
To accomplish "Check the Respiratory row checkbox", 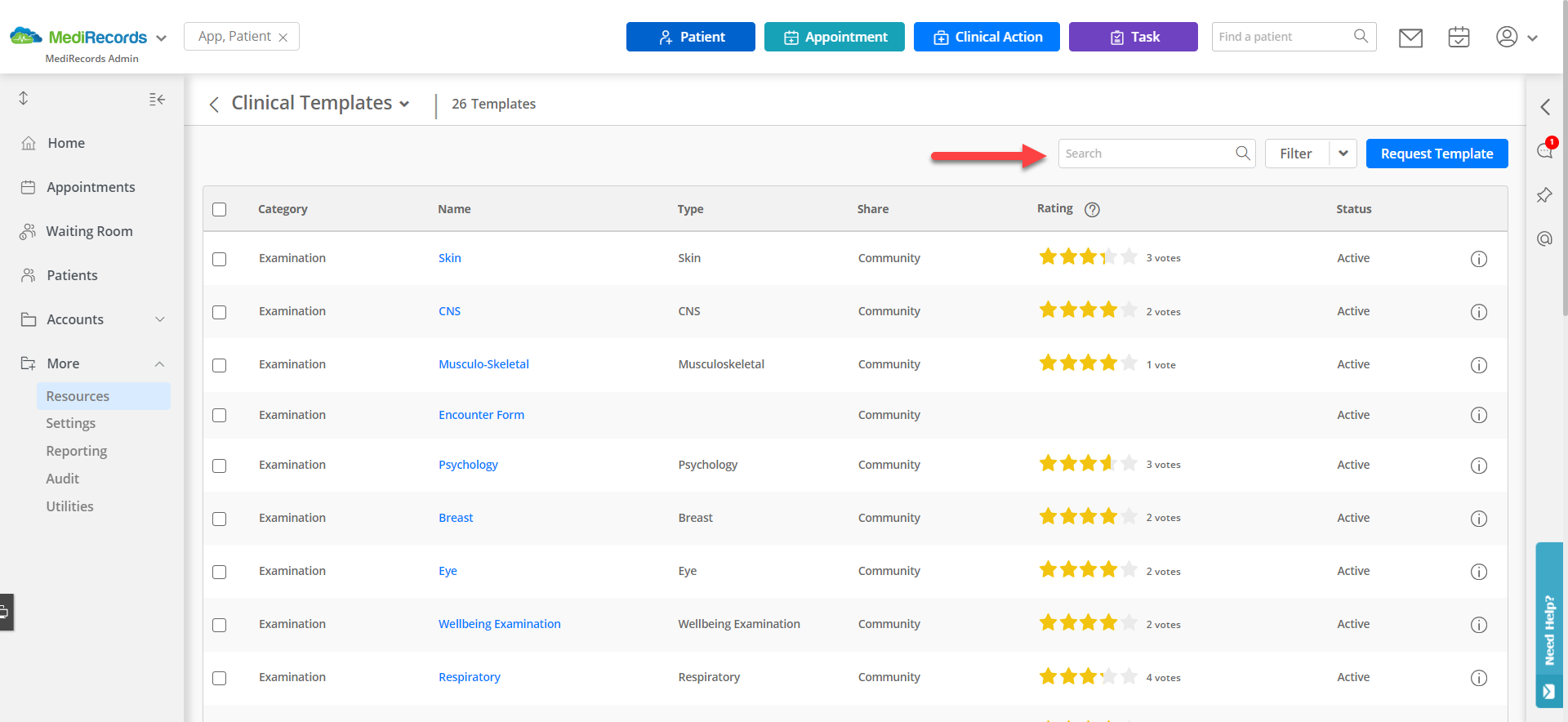I will [220, 678].
